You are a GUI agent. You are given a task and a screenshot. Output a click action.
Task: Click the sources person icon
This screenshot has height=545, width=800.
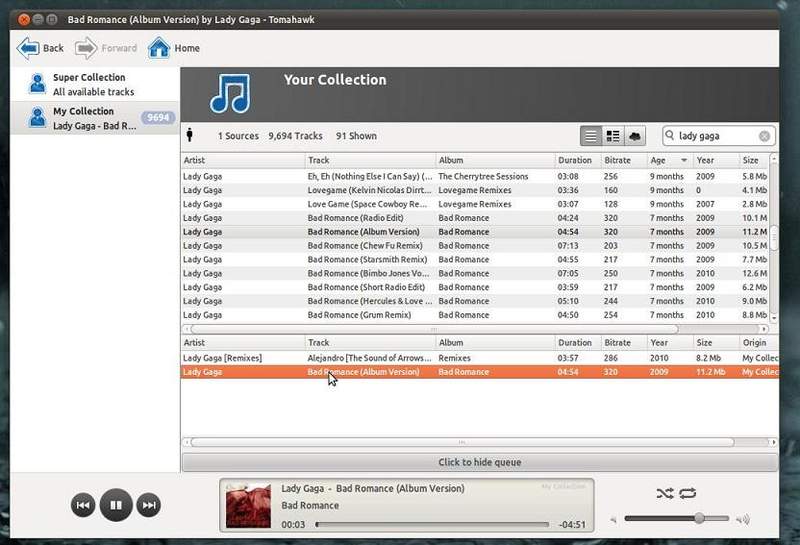click(190, 135)
